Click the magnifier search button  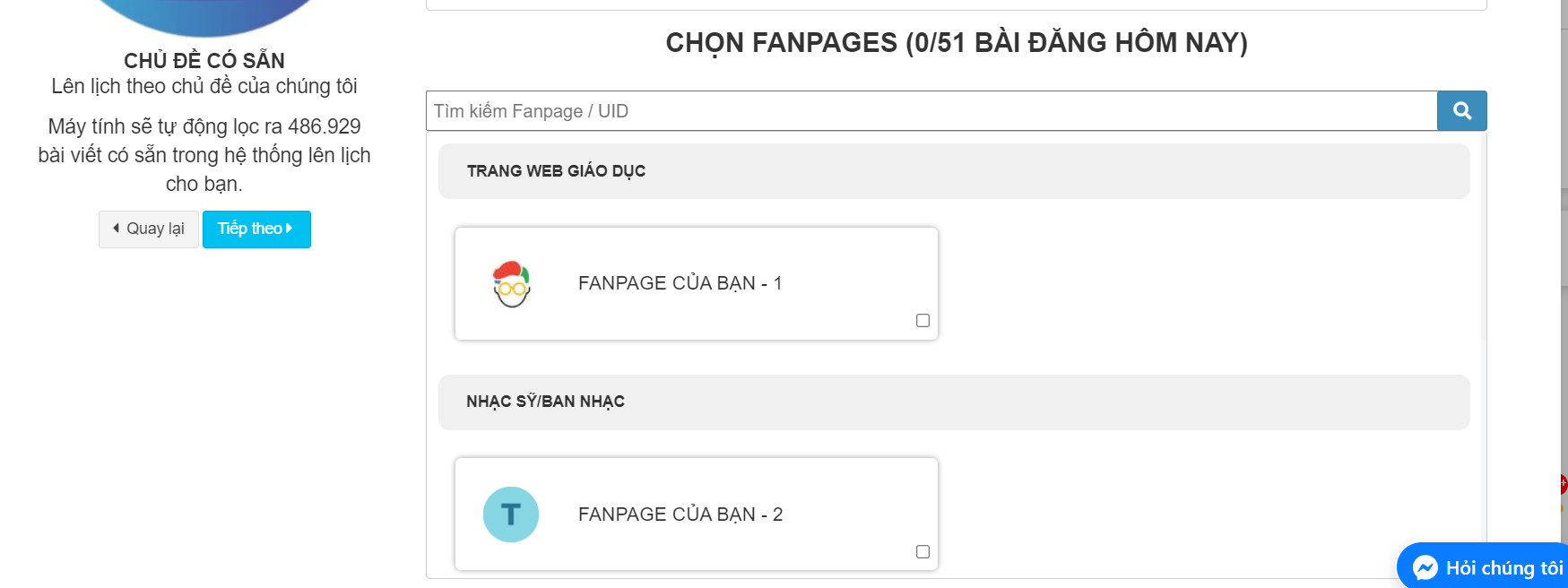point(1461,111)
